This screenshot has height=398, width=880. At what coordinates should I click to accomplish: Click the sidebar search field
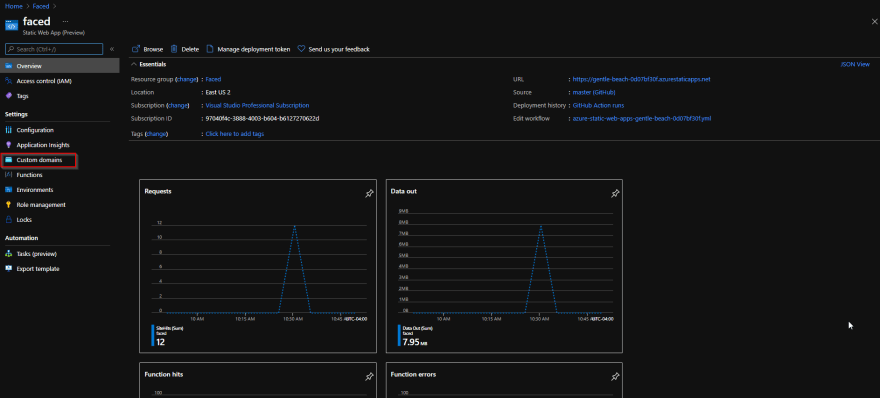[54, 49]
